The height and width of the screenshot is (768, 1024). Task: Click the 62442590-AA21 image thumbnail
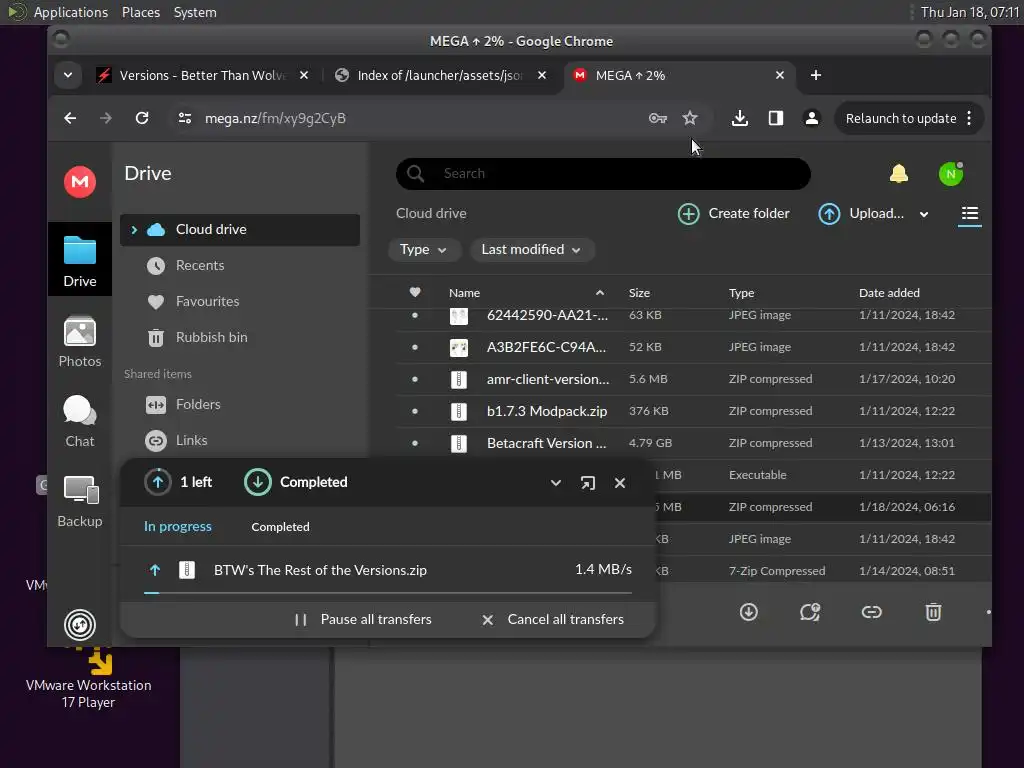[458, 316]
